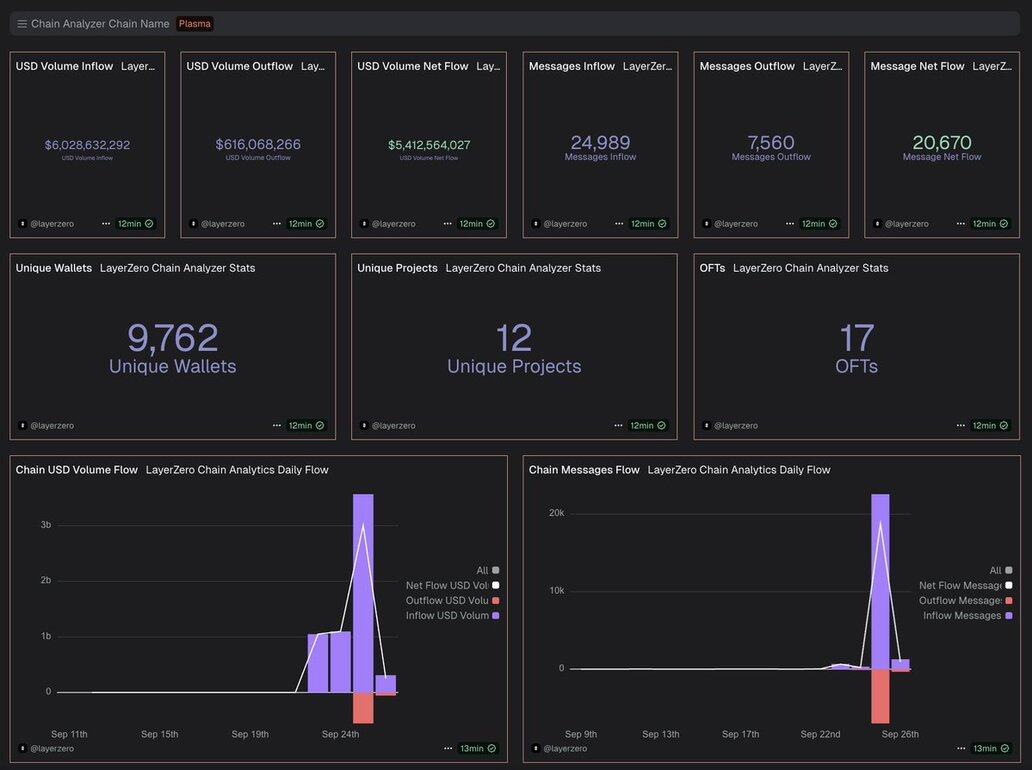Open the Messages Outflow card title
This screenshot has height=770, width=1032.
click(x=747, y=66)
